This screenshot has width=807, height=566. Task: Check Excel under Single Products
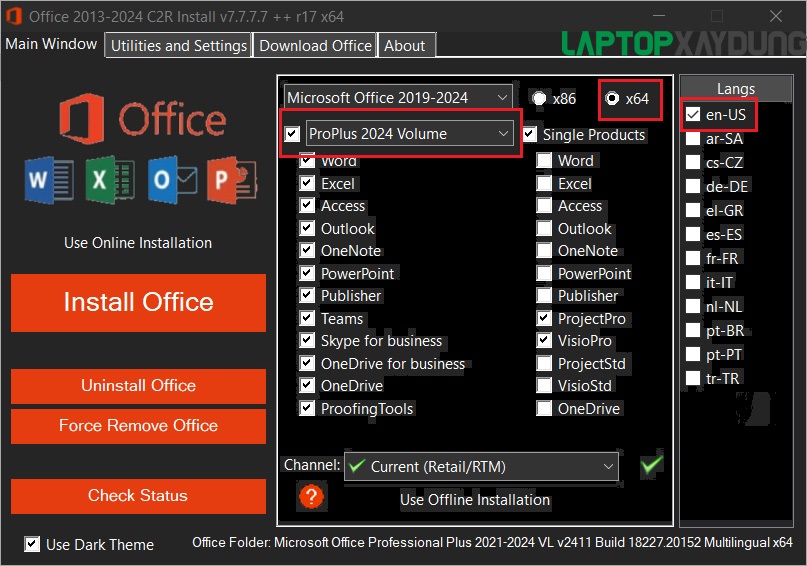pyautogui.click(x=544, y=183)
